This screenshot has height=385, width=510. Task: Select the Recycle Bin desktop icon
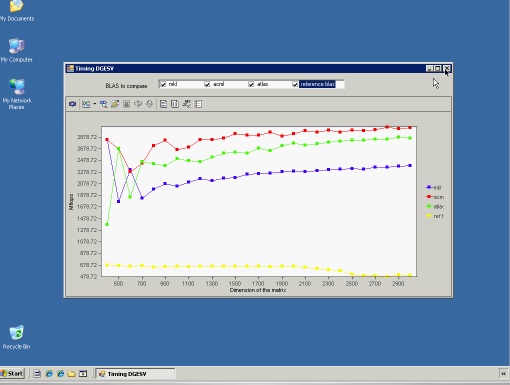[x=16, y=337]
